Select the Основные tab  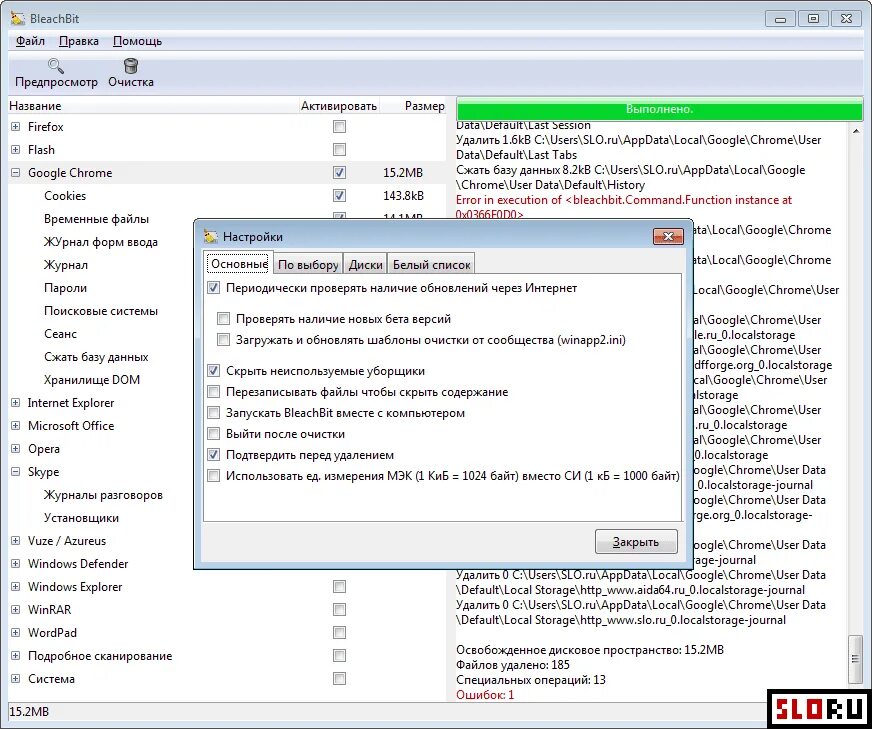pos(239,264)
